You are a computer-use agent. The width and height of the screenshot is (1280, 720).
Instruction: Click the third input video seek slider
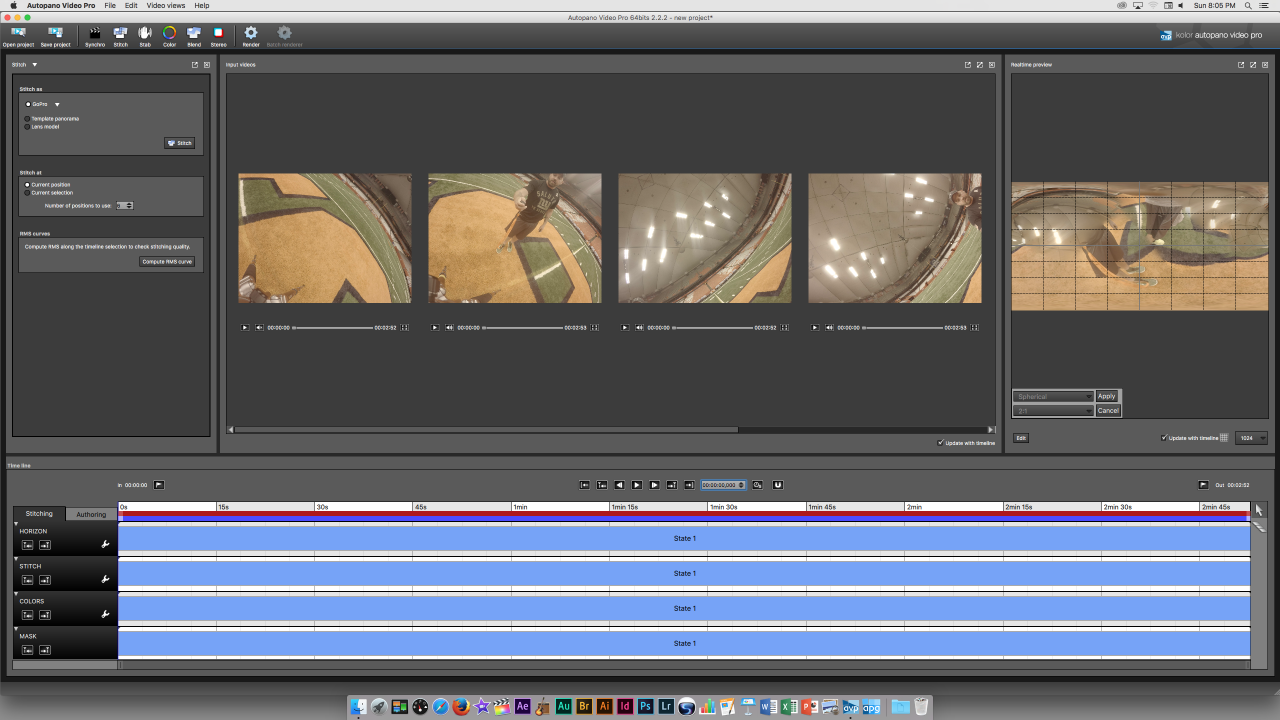pos(713,327)
